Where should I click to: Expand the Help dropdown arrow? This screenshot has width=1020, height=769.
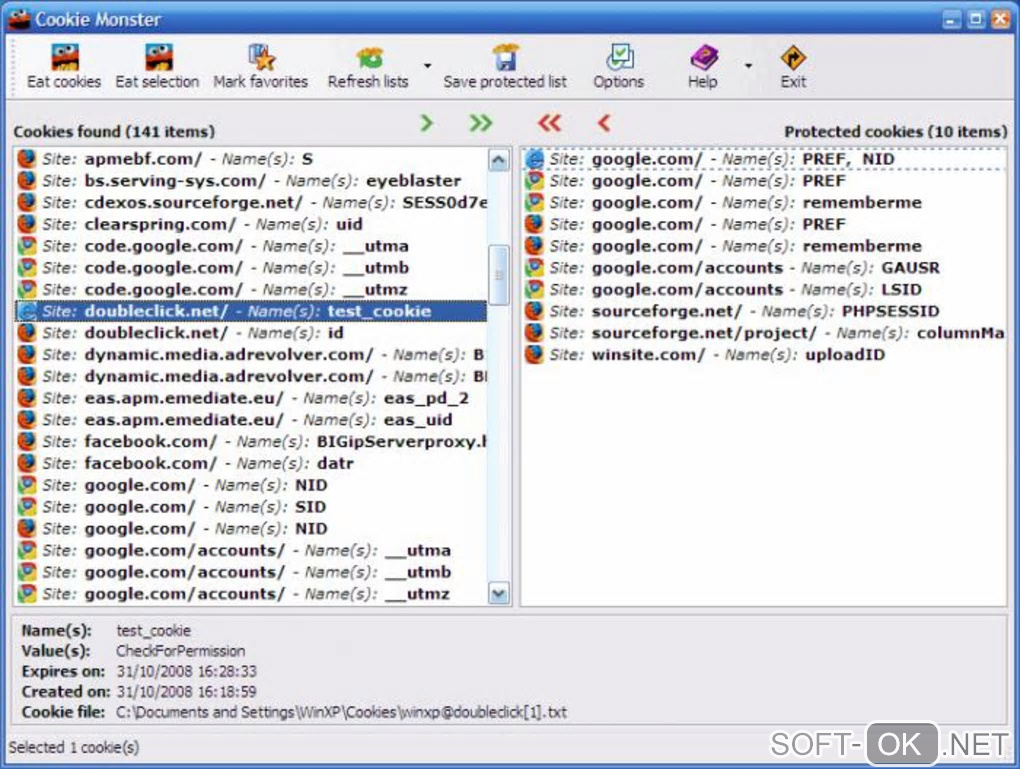tap(748, 66)
